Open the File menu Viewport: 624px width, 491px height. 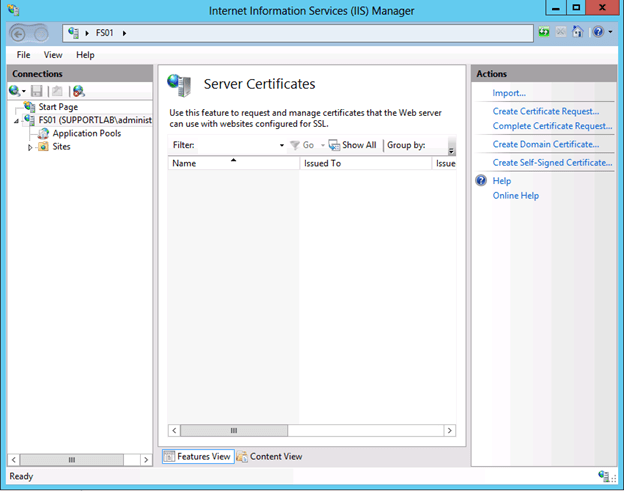tap(23, 55)
